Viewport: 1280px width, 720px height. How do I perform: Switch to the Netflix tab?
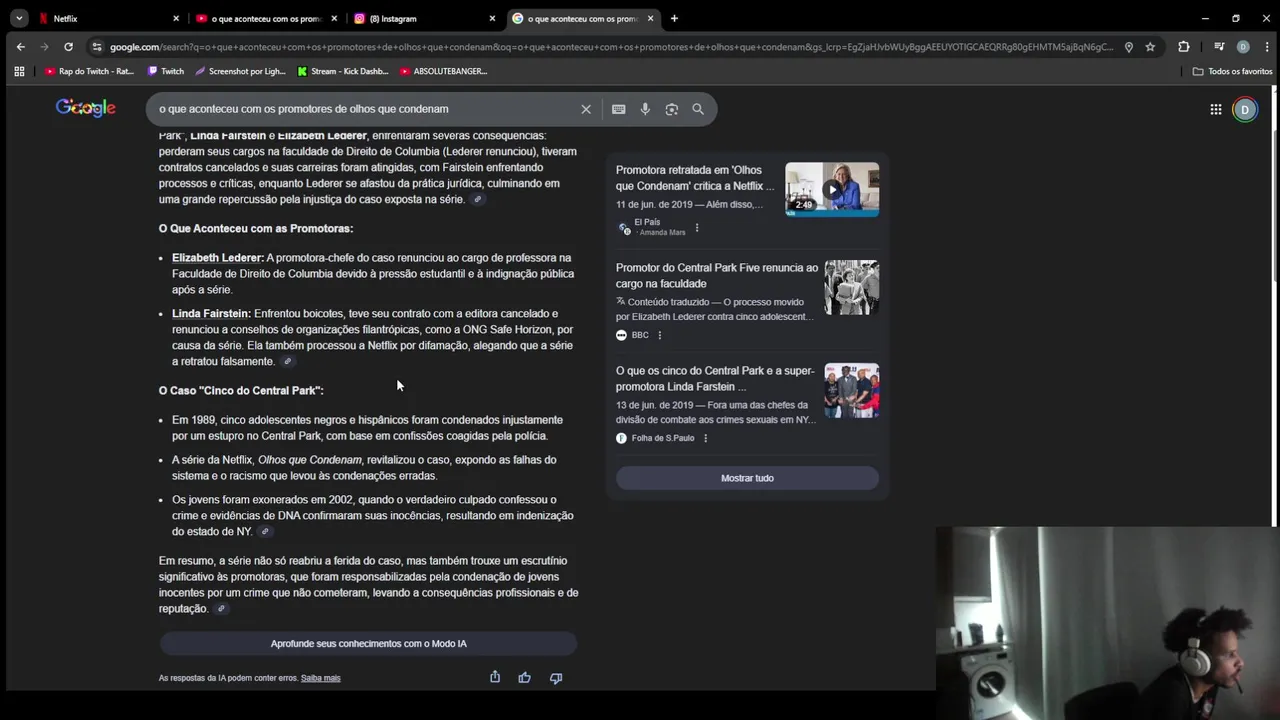pyautogui.click(x=107, y=18)
